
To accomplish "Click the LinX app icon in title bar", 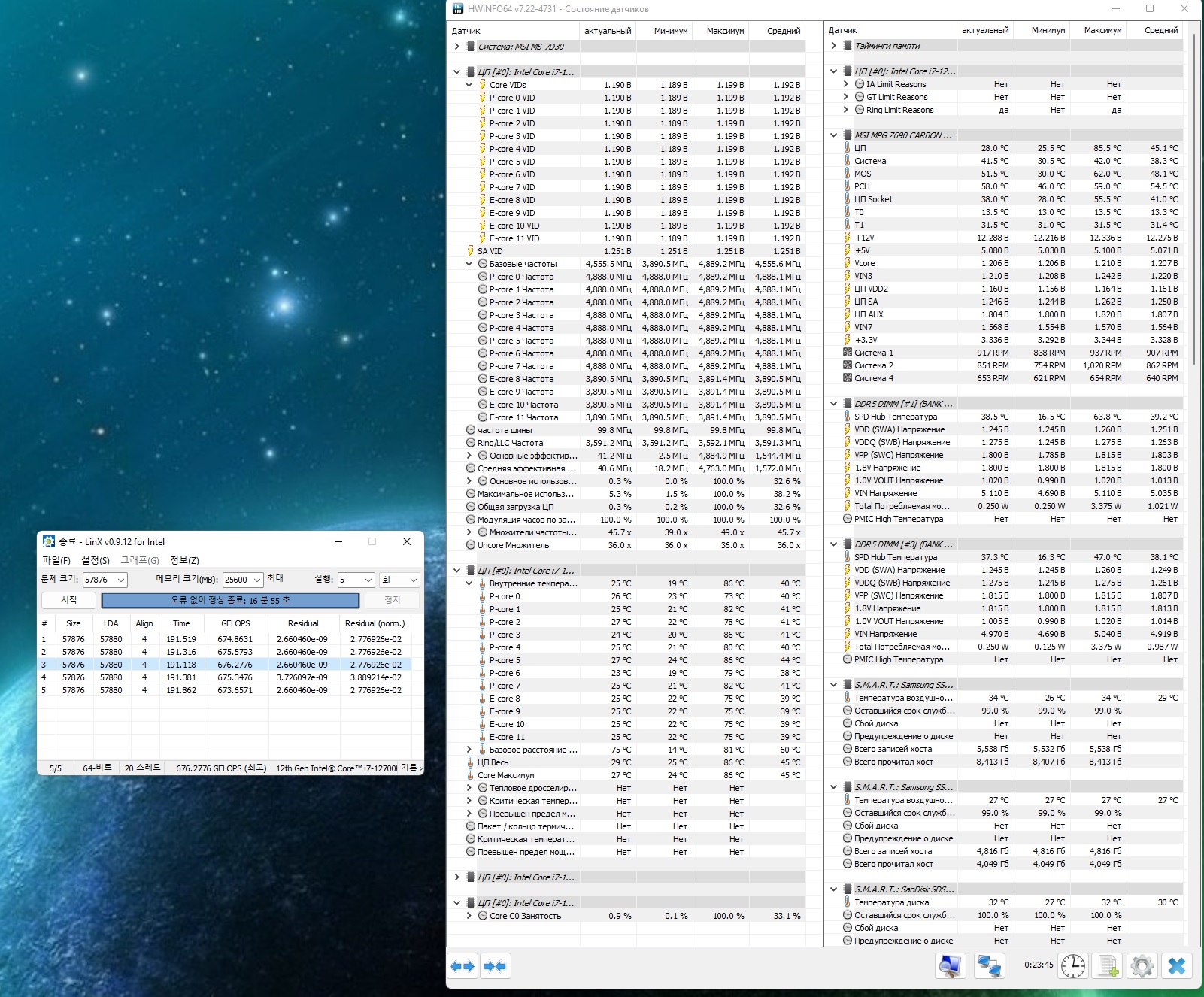I will (x=49, y=541).
